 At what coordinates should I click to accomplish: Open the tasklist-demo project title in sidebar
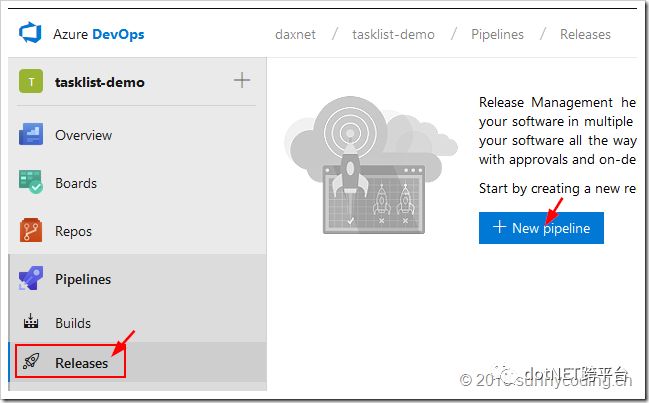[100, 82]
